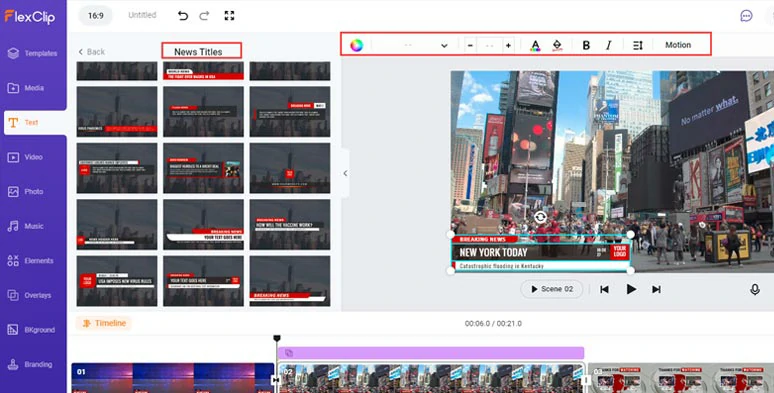This screenshot has width=774, height=393.
Task: Open the Templates sidebar section
Action: pos(33,53)
